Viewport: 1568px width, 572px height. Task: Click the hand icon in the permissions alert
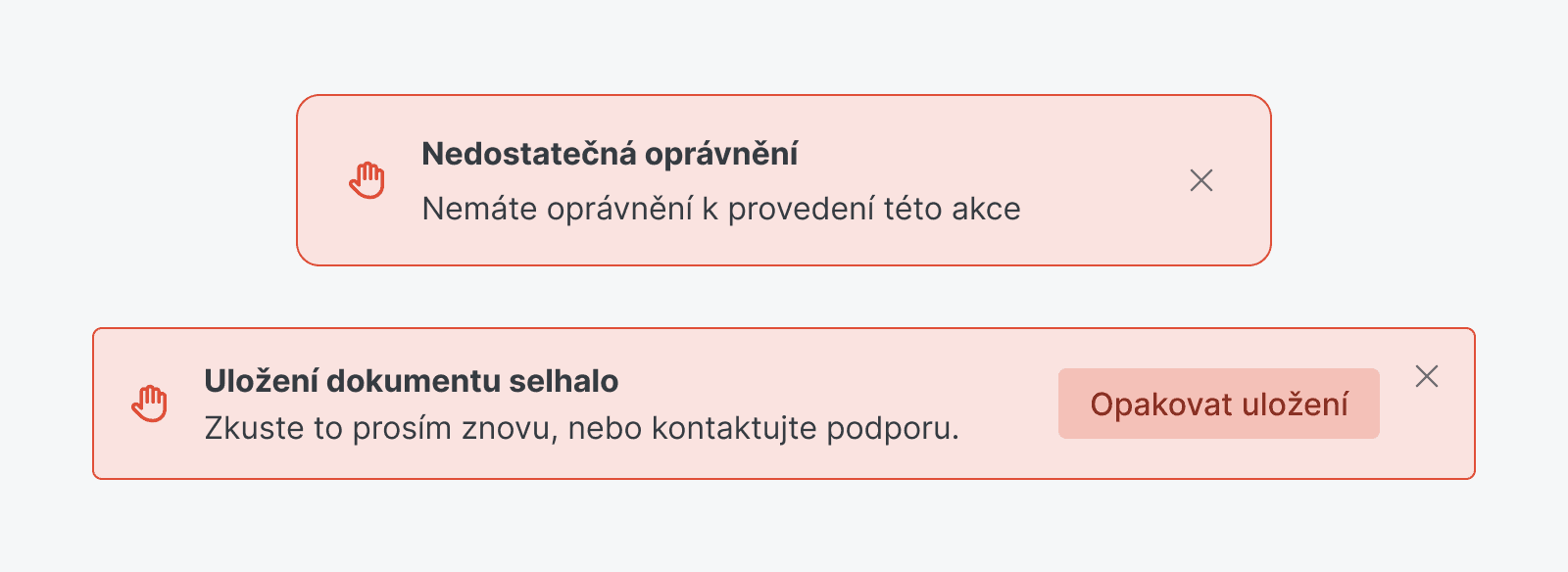367,180
